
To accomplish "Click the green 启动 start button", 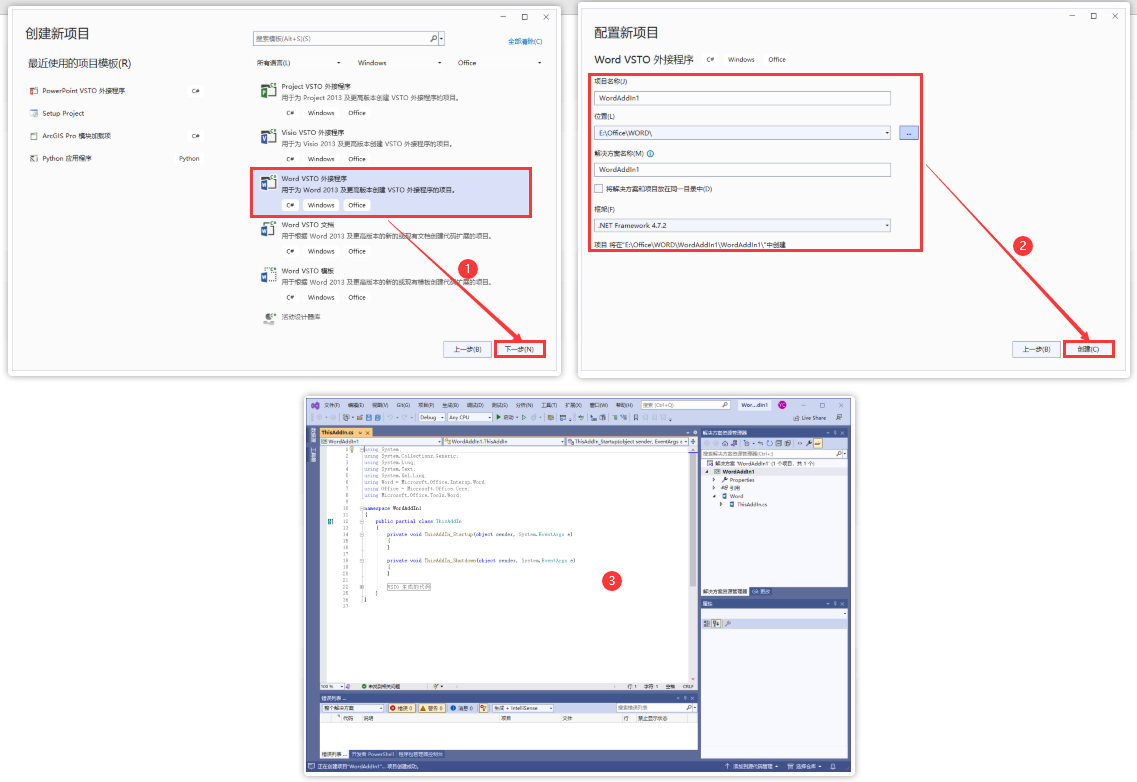I will pyautogui.click(x=505, y=418).
